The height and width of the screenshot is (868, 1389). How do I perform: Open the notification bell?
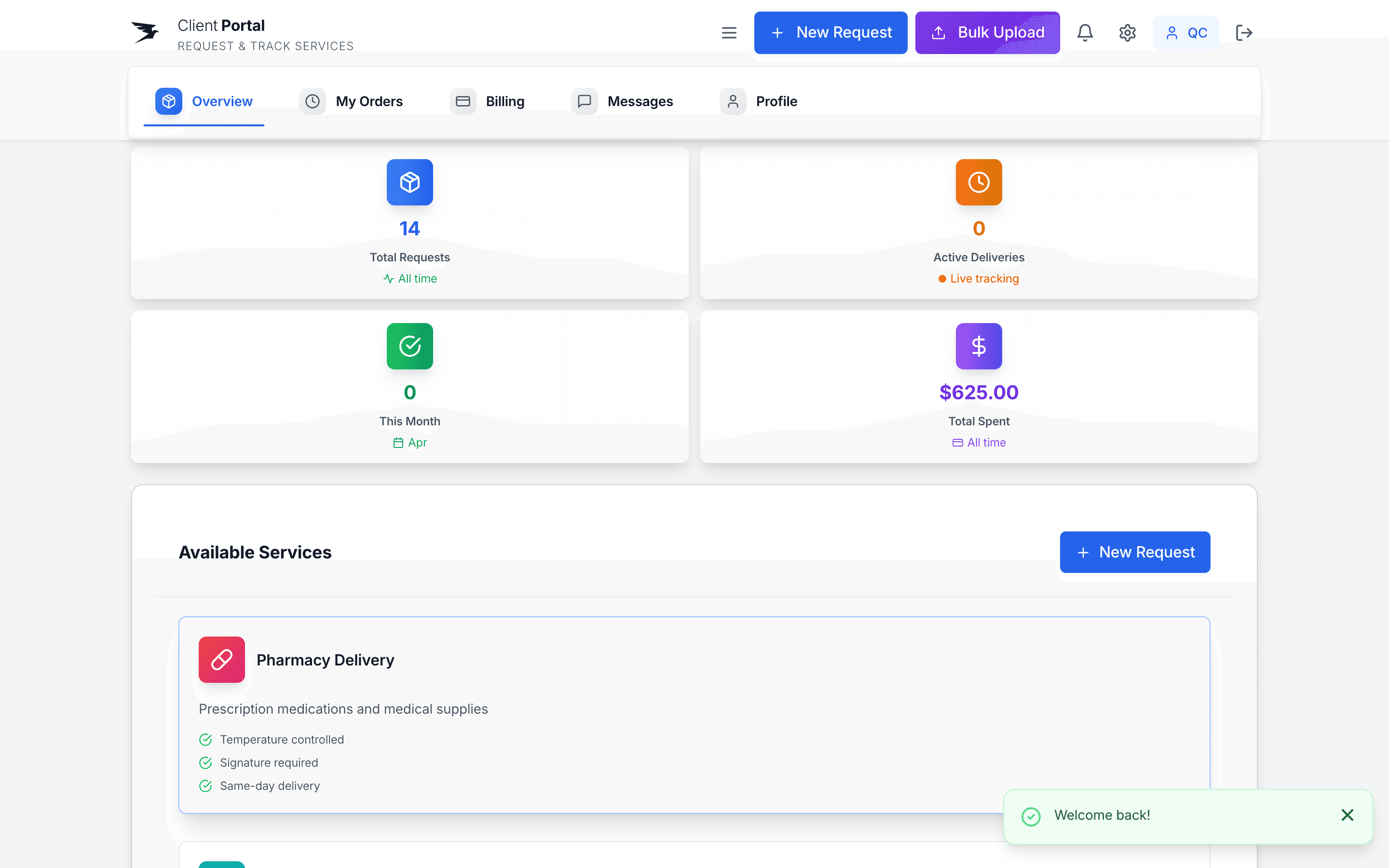pos(1085,33)
